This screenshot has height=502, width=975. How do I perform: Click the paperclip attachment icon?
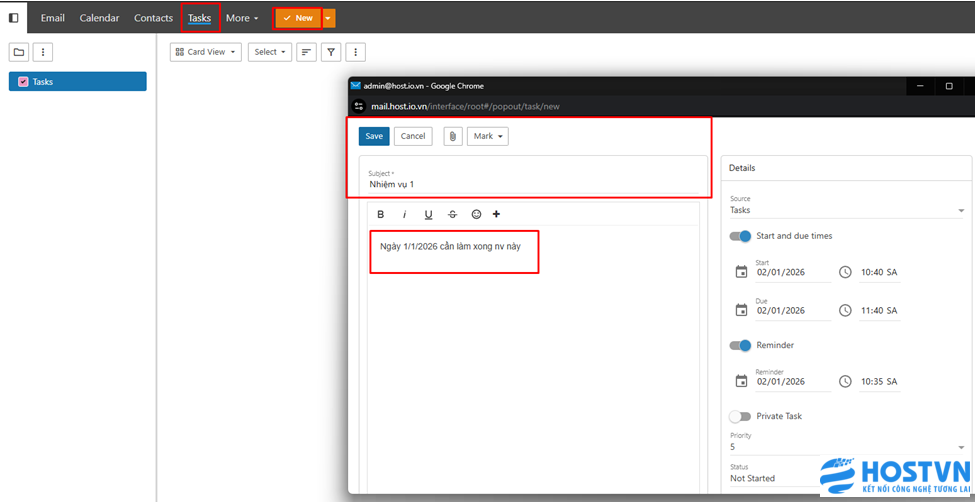453,136
